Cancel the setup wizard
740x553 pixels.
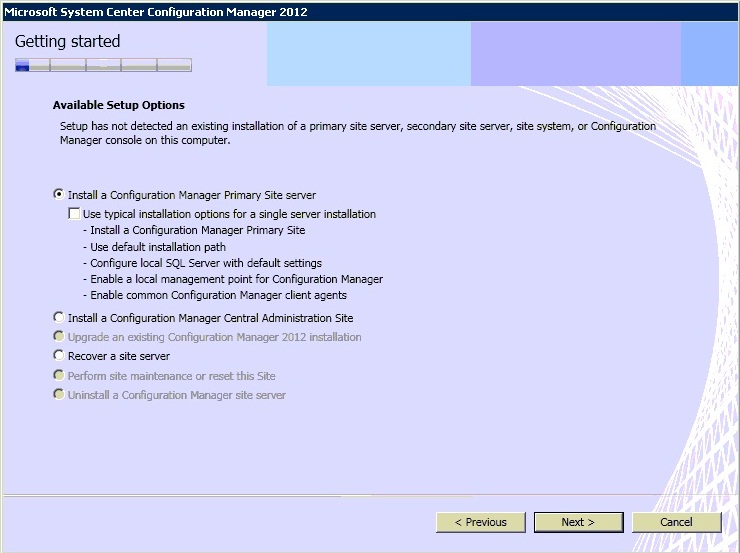pyautogui.click(x=677, y=522)
